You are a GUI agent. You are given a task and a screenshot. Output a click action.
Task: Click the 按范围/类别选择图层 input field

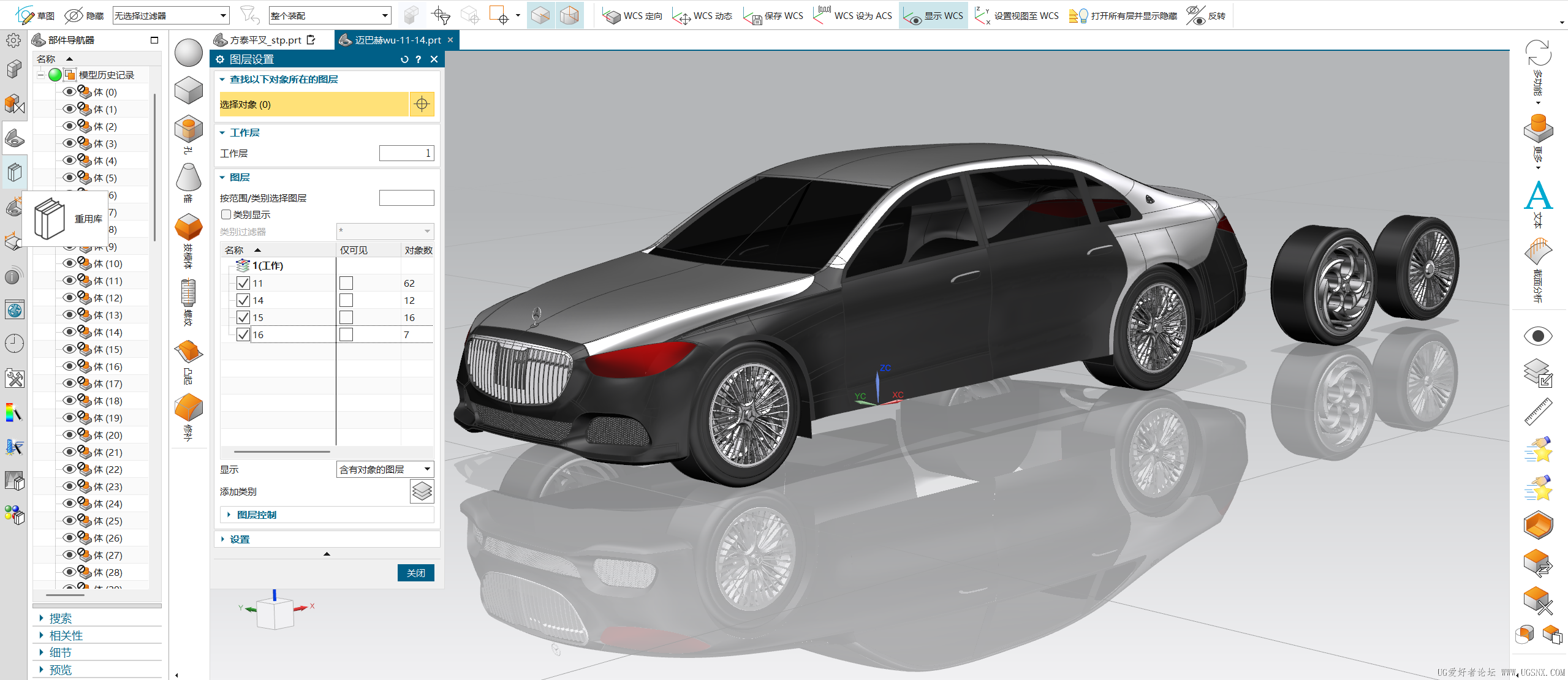pos(406,198)
